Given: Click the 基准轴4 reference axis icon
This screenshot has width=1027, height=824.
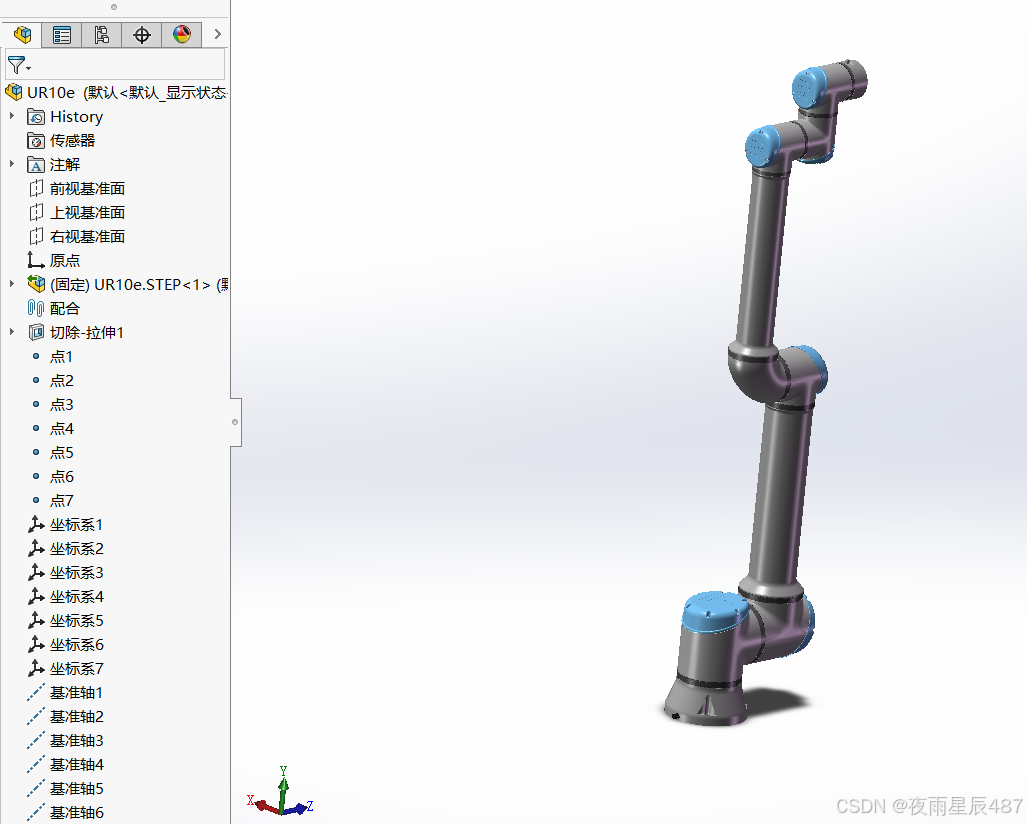Looking at the screenshot, I should pos(36,764).
